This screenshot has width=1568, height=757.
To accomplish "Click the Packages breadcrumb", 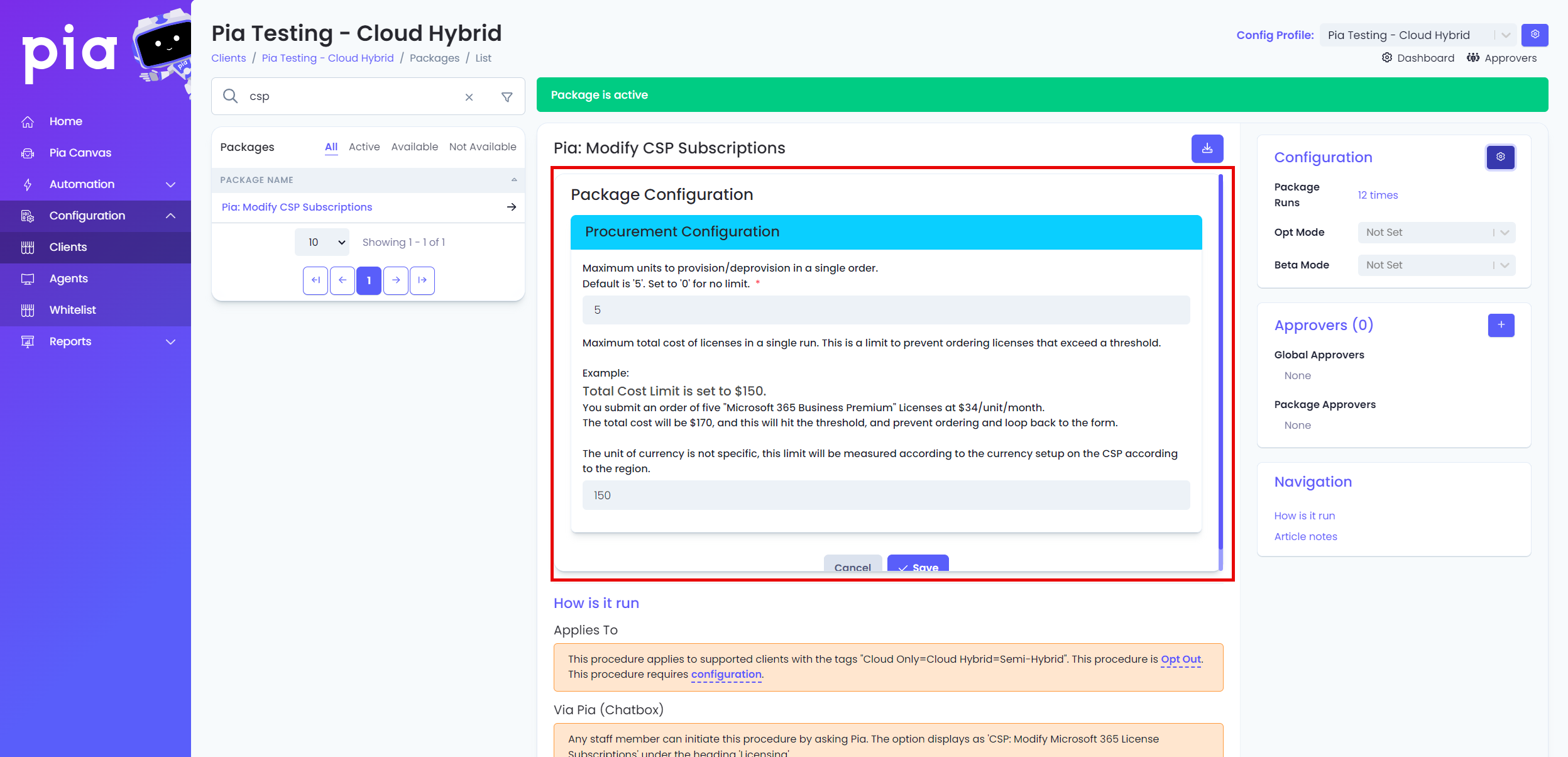I will pos(434,58).
